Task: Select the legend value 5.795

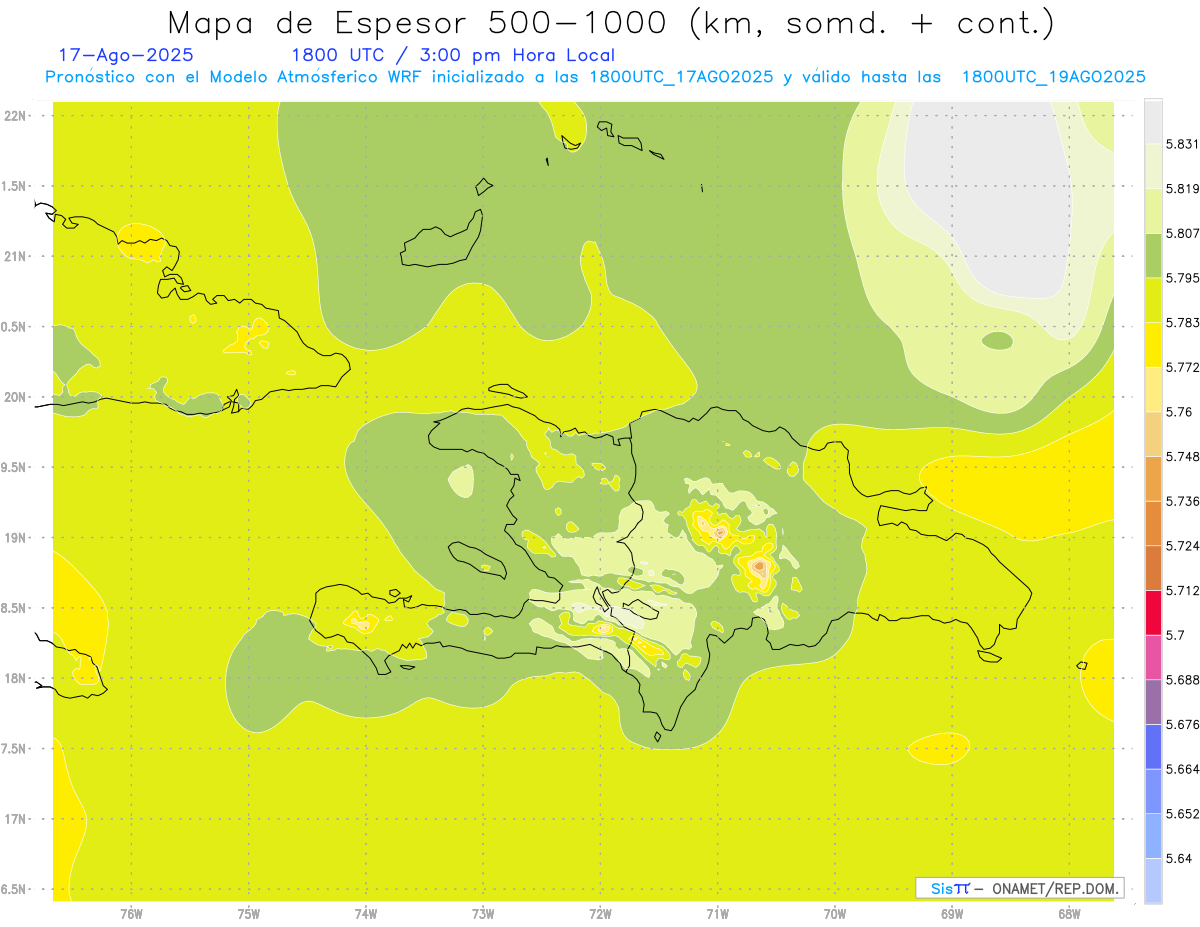Action: pos(1183,278)
